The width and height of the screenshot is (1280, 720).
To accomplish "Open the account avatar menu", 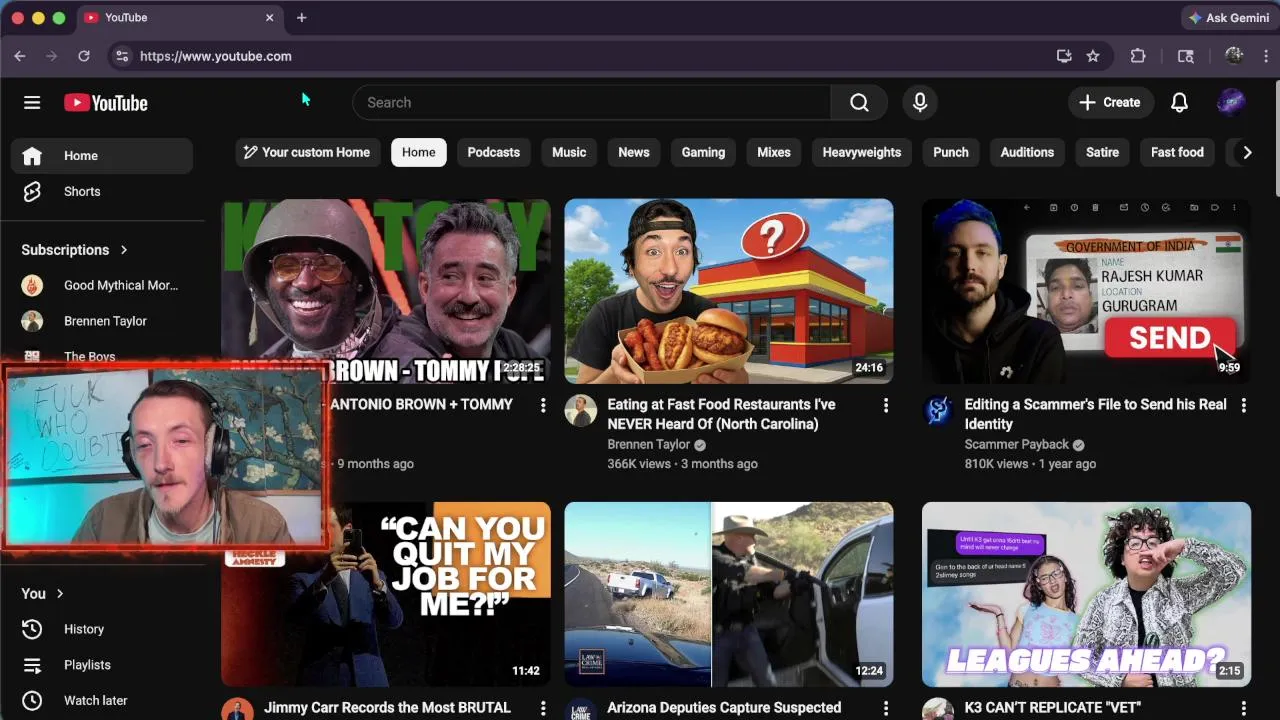I will coord(1231,102).
